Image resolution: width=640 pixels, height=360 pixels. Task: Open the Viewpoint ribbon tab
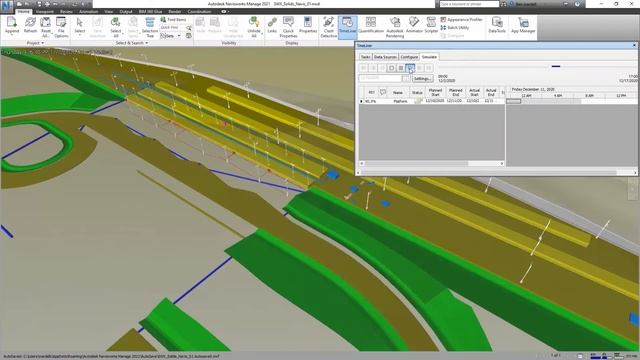coord(44,11)
